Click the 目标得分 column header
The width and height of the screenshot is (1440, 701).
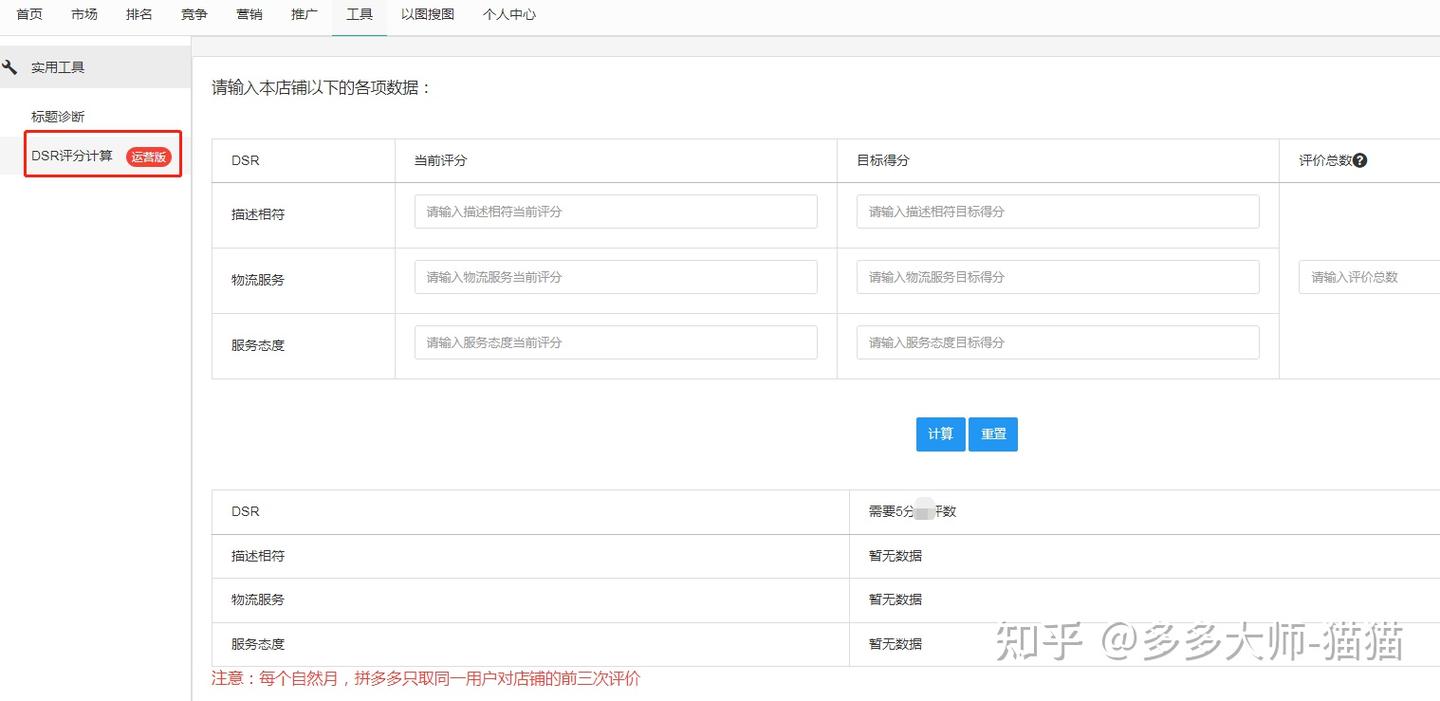(x=883, y=161)
